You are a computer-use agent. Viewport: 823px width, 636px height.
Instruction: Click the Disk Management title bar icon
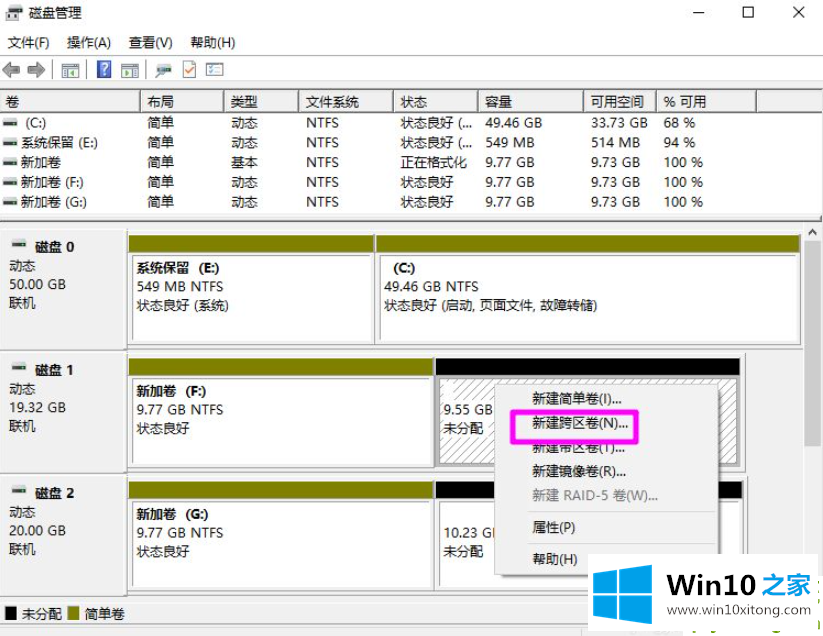[x=14, y=13]
